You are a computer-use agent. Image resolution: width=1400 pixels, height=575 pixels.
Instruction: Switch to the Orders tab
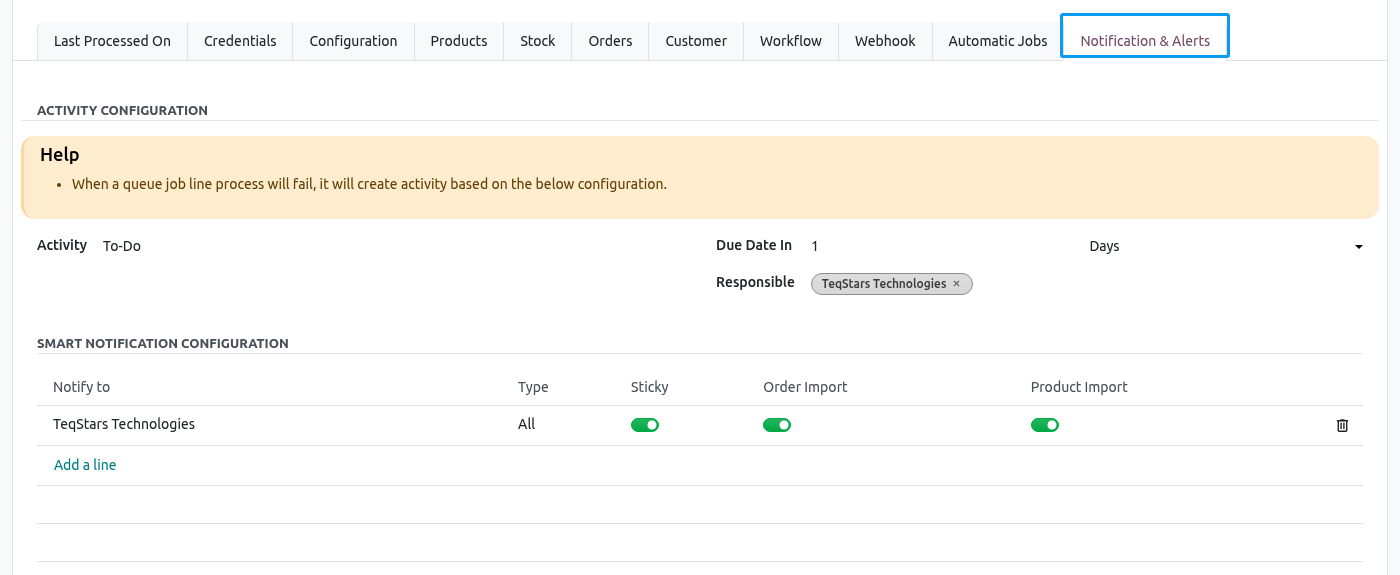click(x=610, y=41)
